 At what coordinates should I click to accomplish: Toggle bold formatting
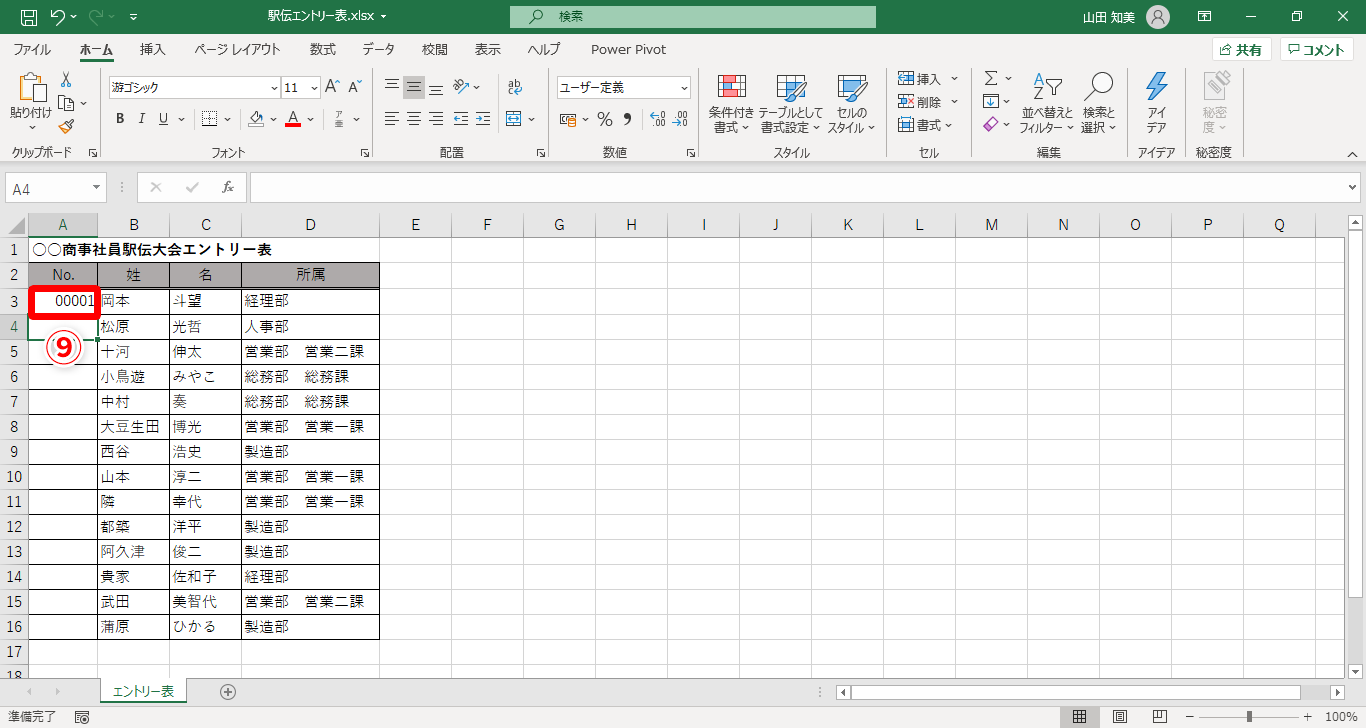(119, 119)
